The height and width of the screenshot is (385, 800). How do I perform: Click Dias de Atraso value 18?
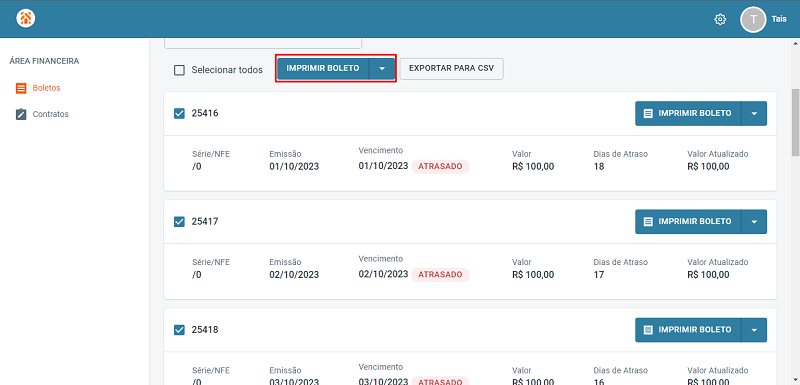[x=599, y=166]
